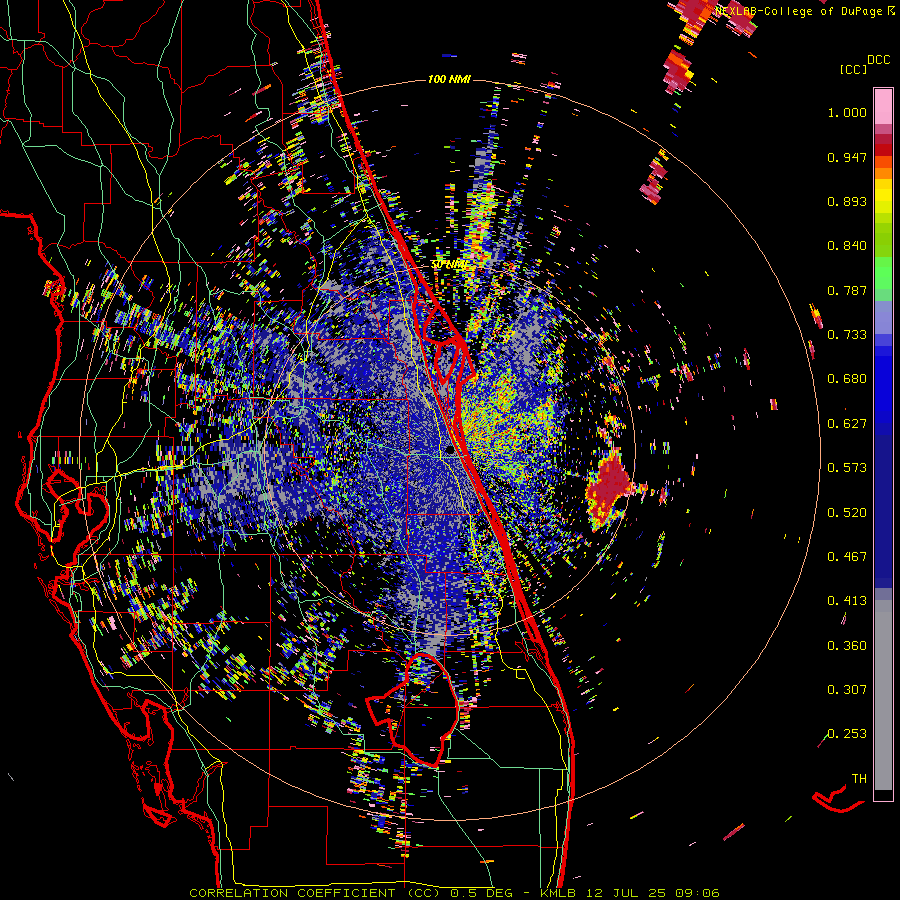Click the 0.893 legend value

click(847, 201)
